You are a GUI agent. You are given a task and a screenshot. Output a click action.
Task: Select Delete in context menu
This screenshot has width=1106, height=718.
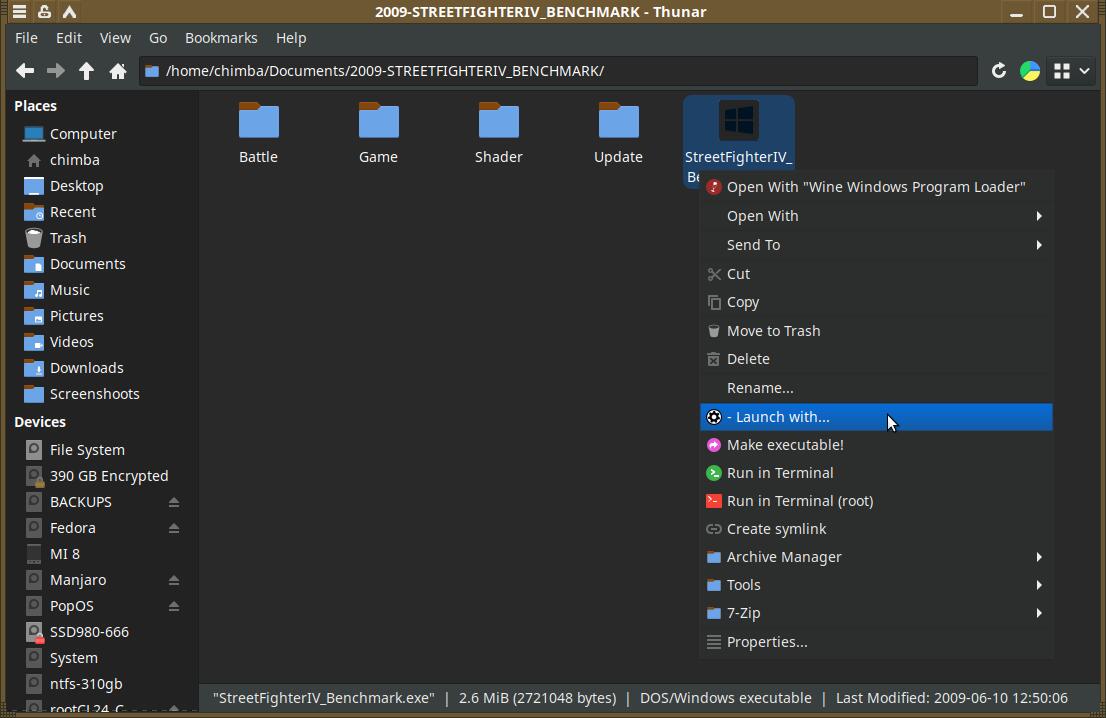click(x=876, y=359)
